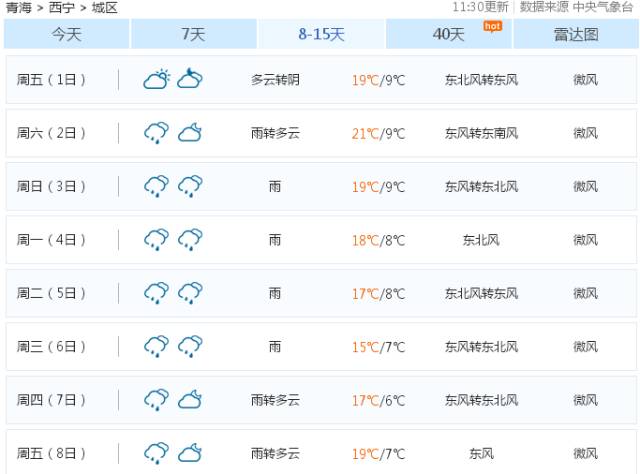Click night cloudy icon for 周六（2日）

point(190,133)
